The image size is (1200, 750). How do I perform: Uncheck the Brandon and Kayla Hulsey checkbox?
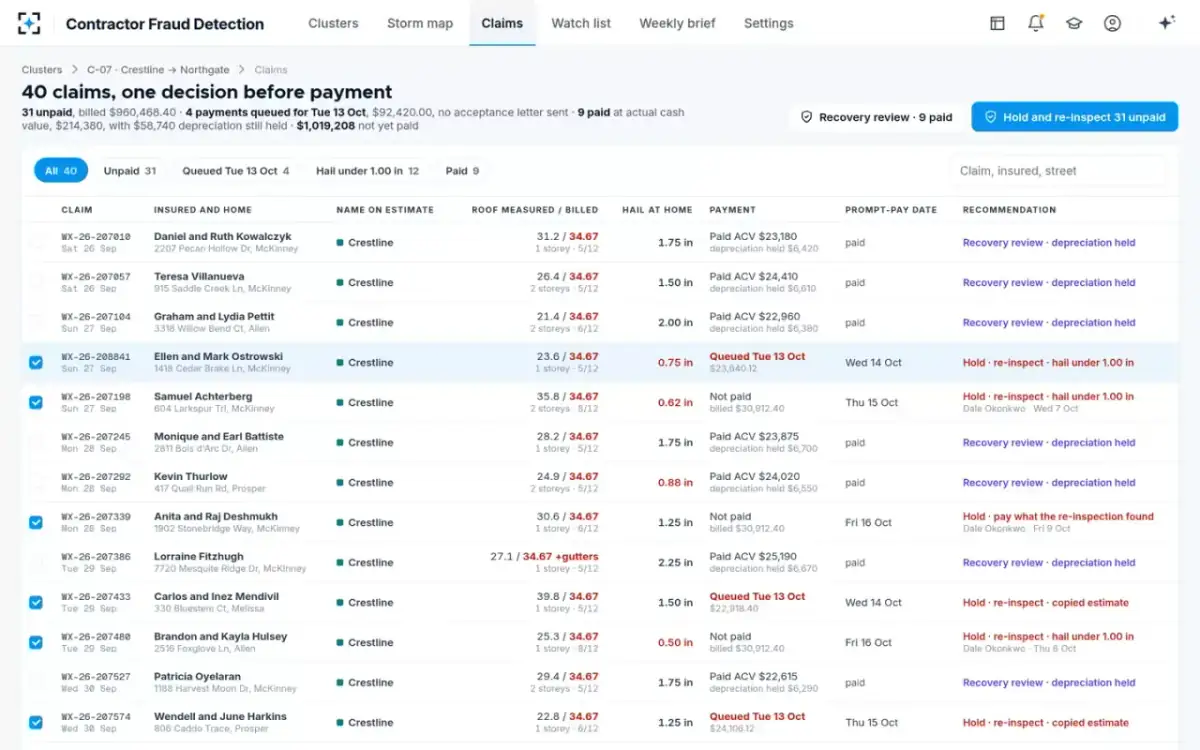[36, 642]
